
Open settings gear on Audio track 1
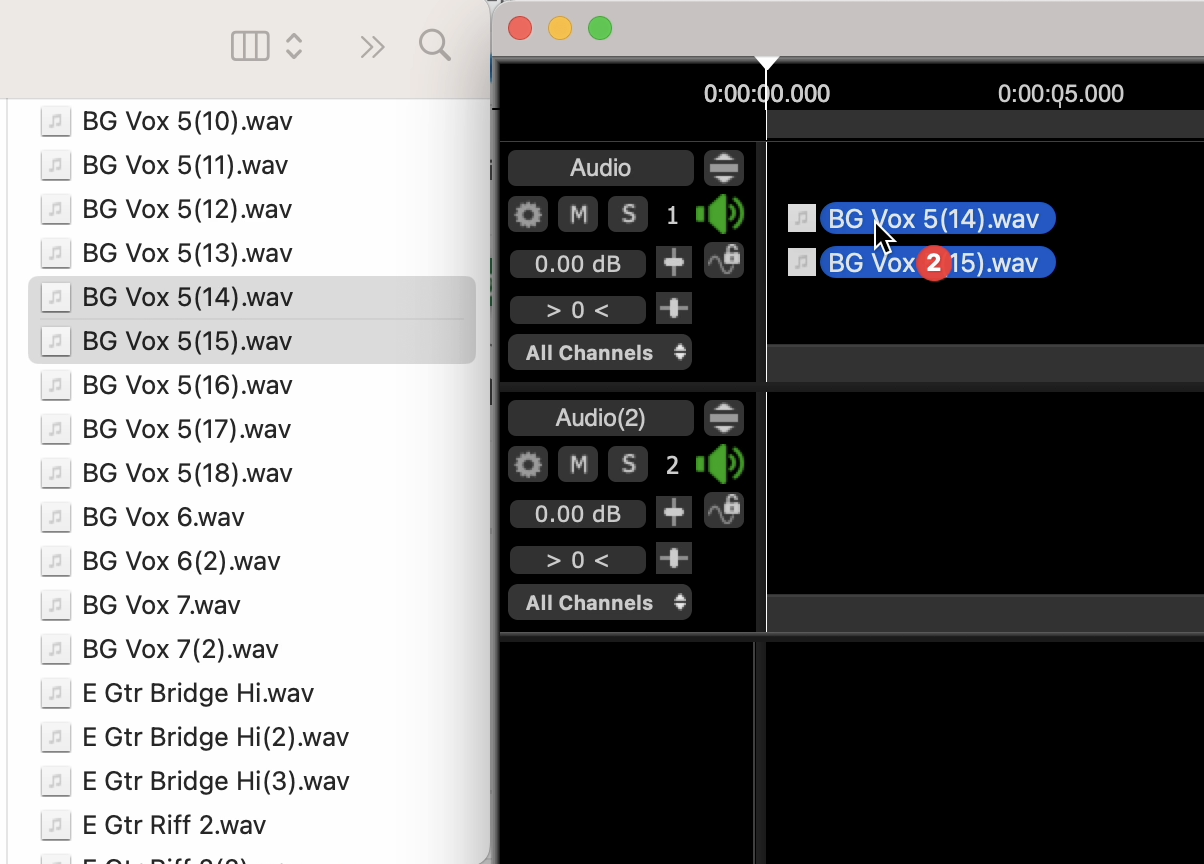pos(528,214)
